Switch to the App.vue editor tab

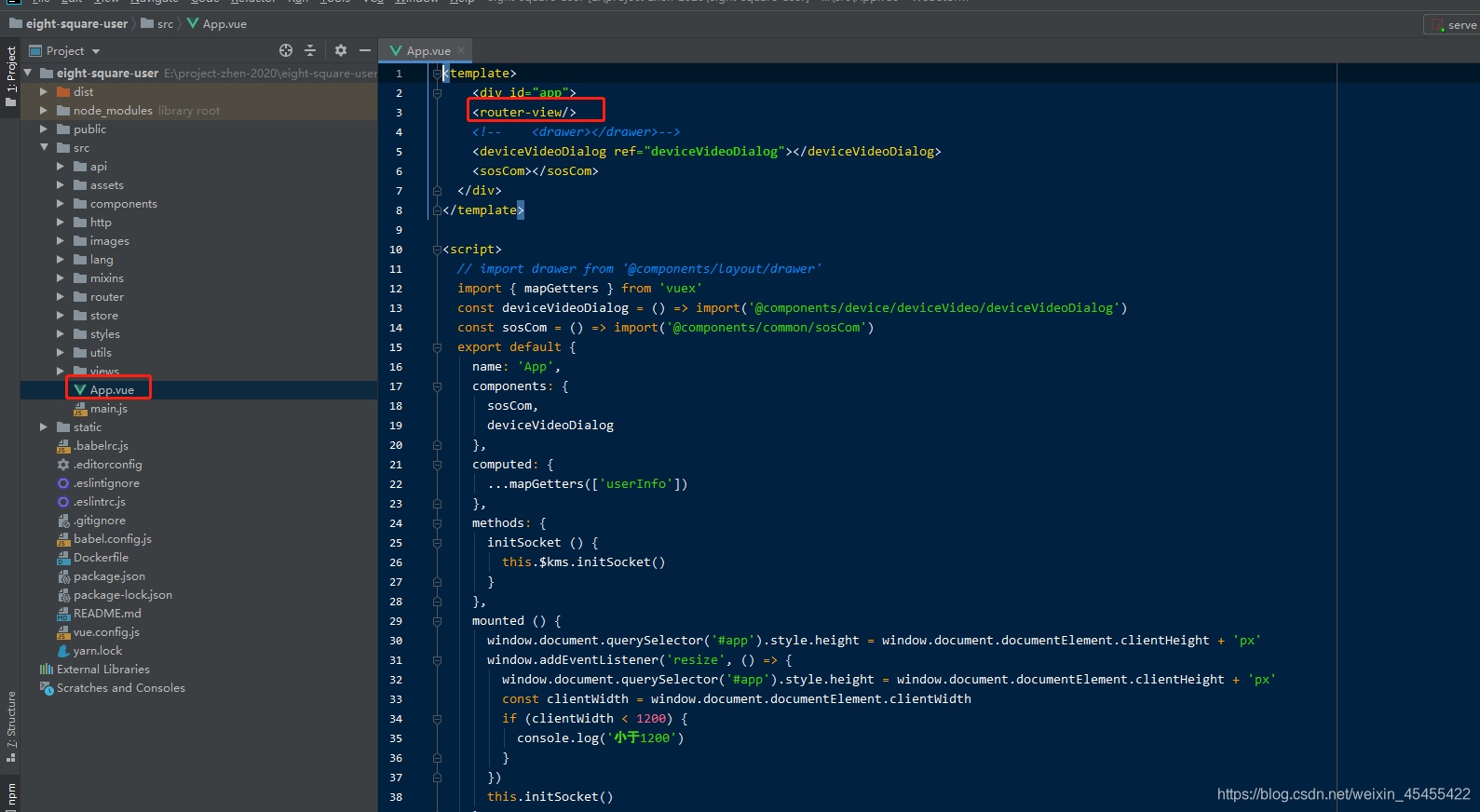(428, 50)
